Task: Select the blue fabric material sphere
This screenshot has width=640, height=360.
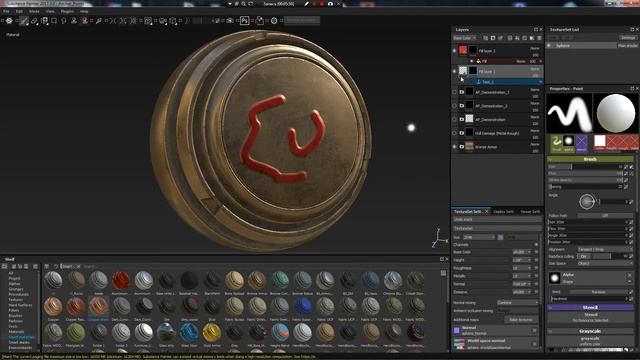Action: tap(302, 307)
